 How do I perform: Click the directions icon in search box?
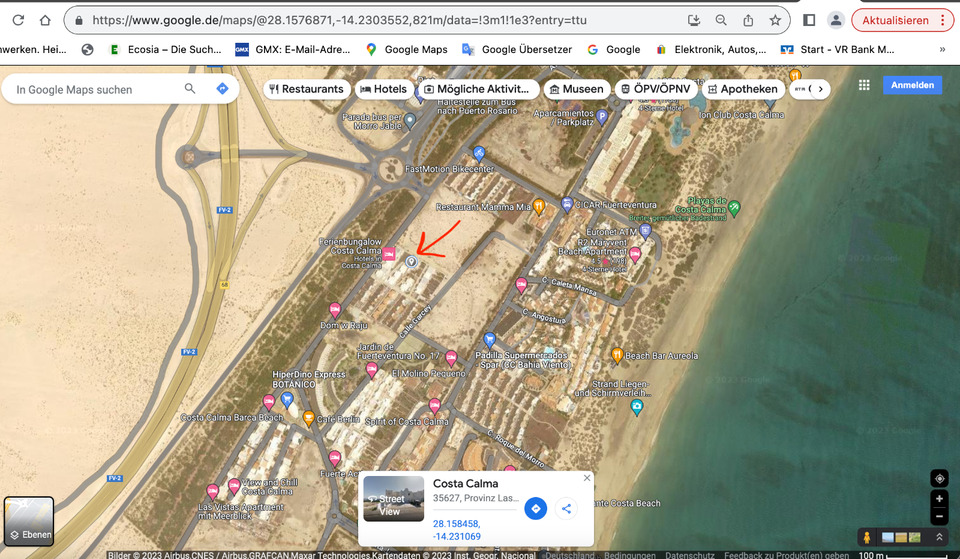tap(222, 89)
